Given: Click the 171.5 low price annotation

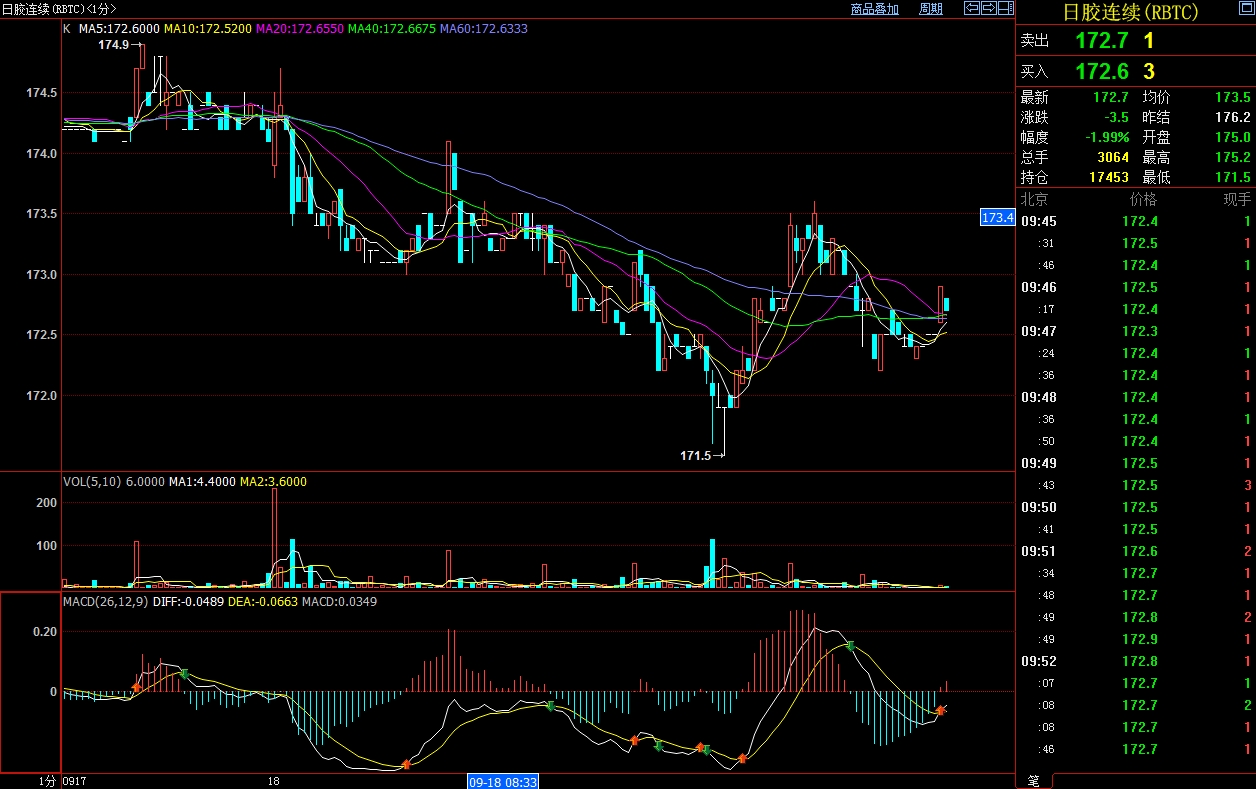Looking at the screenshot, I should click(x=695, y=455).
